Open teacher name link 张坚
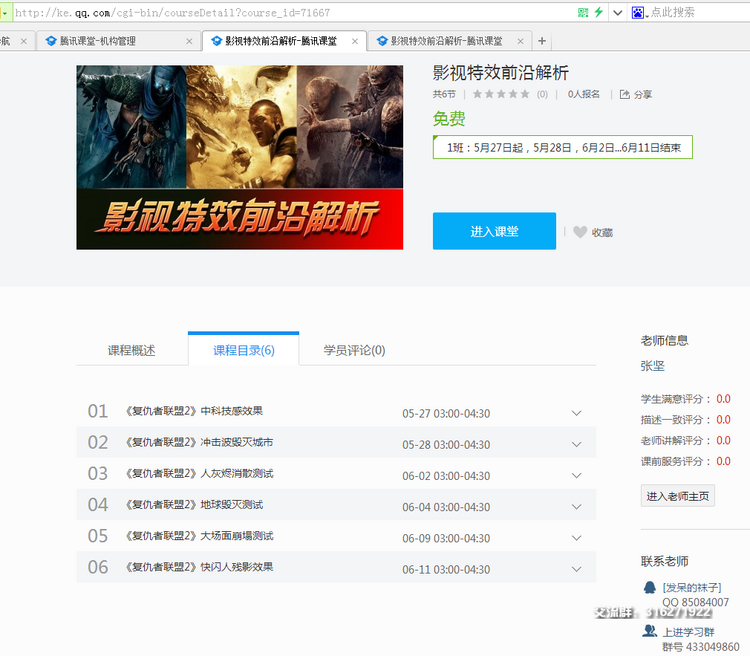This screenshot has height=656, width=750. [652, 366]
